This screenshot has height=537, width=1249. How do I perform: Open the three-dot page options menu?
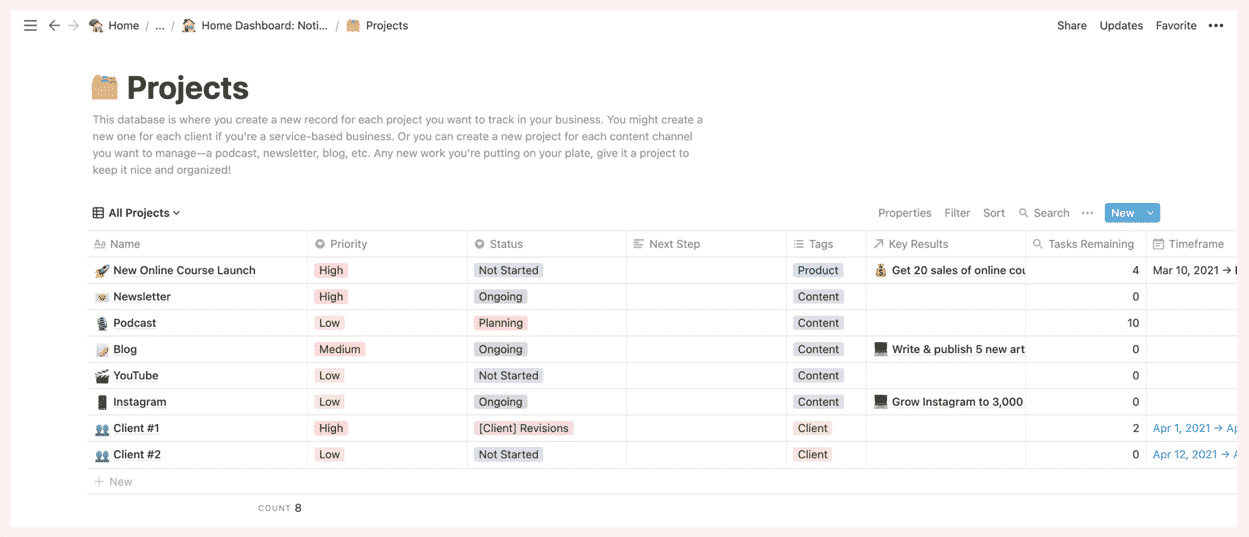tap(1216, 26)
